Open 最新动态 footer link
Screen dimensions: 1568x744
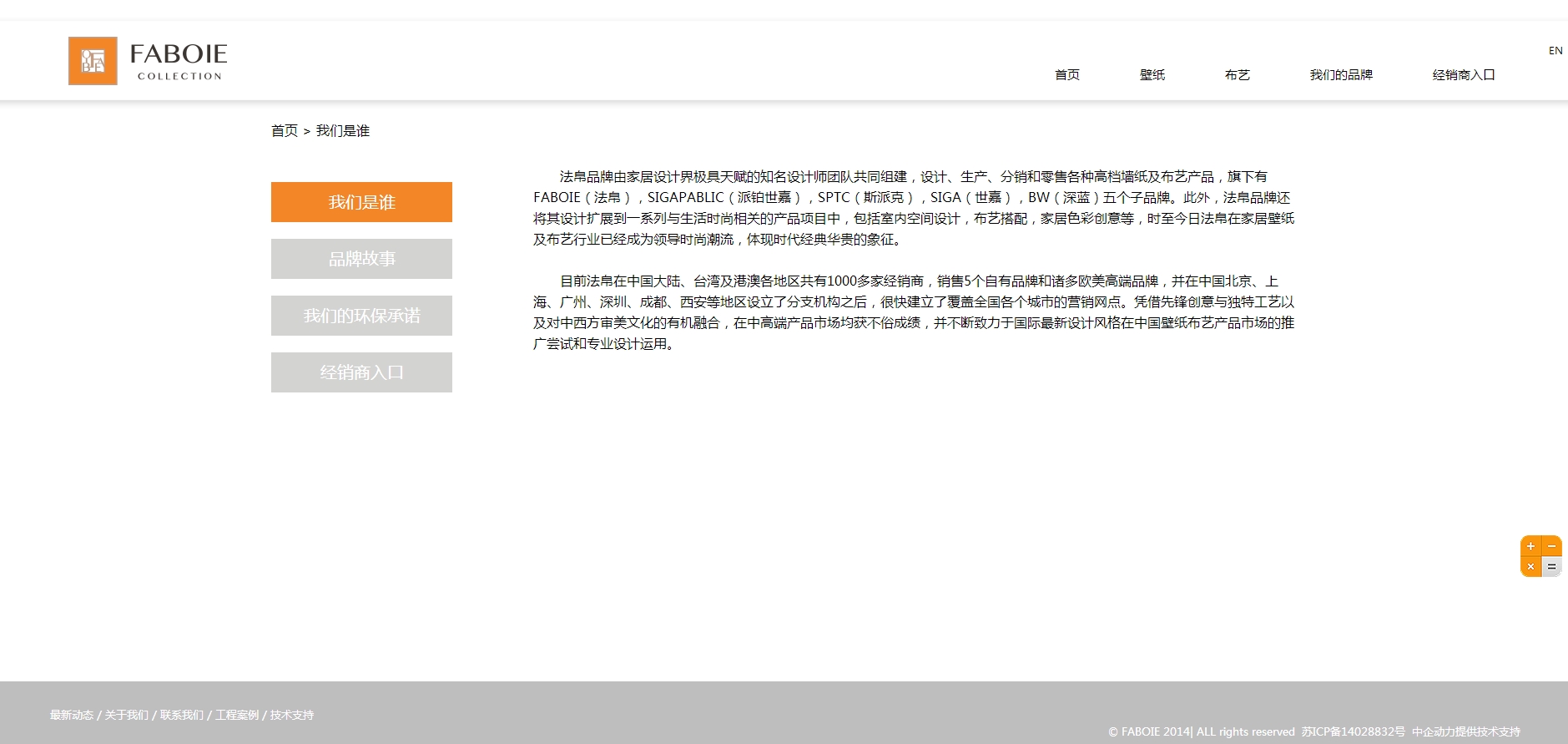click(x=72, y=715)
